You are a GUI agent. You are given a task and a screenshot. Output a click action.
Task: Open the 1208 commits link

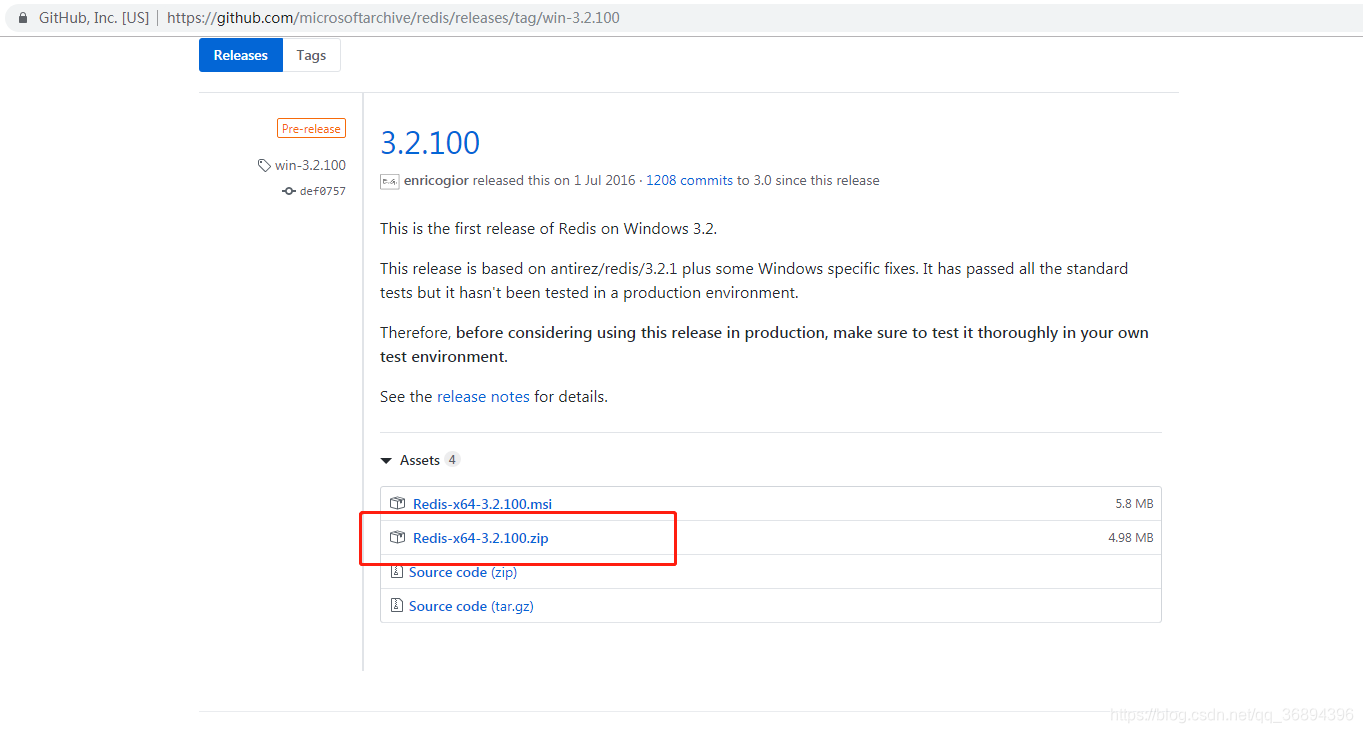tap(690, 181)
